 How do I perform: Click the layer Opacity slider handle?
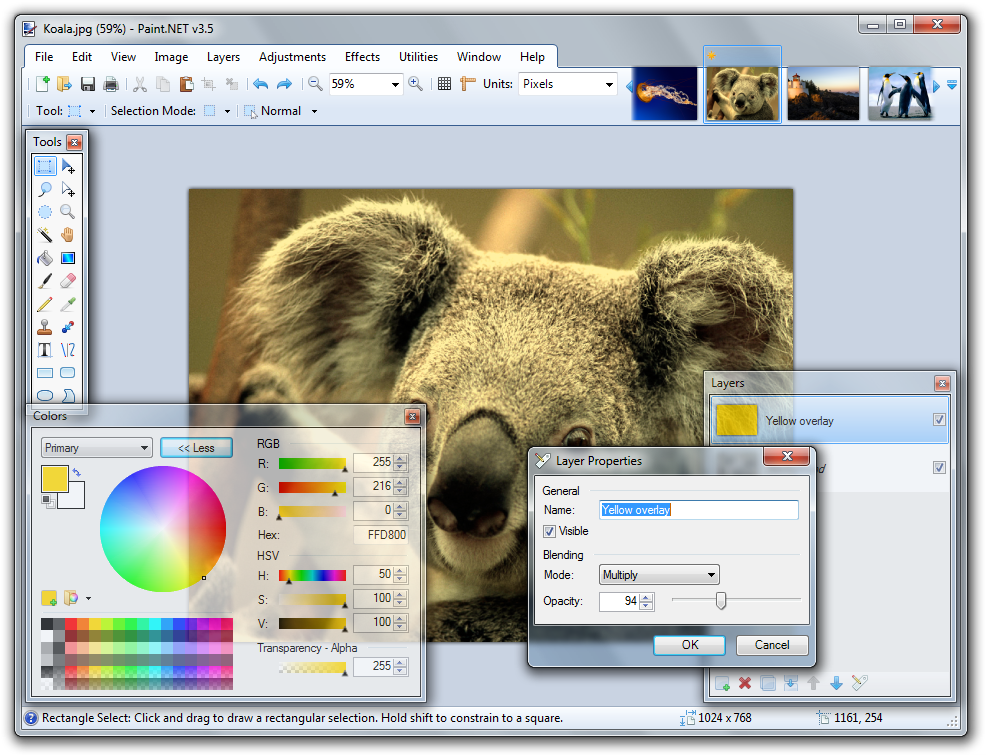[720, 601]
